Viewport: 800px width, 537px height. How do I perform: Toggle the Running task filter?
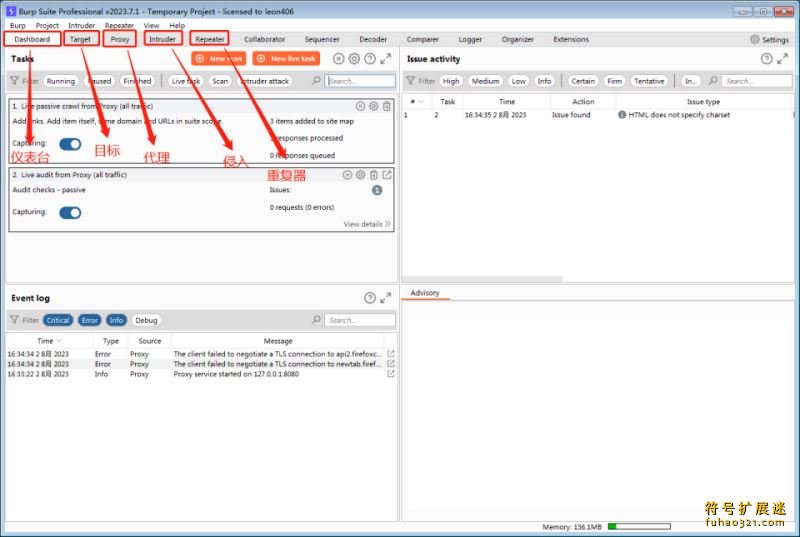tap(61, 81)
